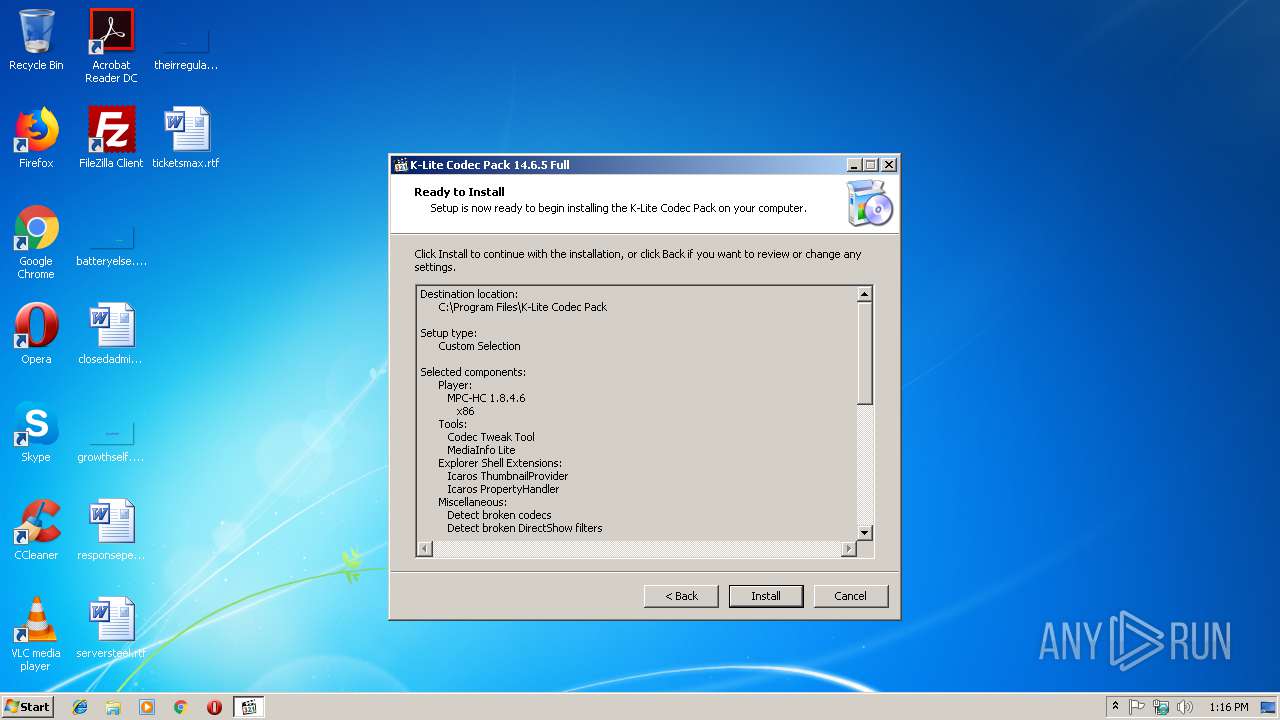Open Windows Explorer folder in taskbar
Screen dimensions: 1280x720
tap(113, 707)
